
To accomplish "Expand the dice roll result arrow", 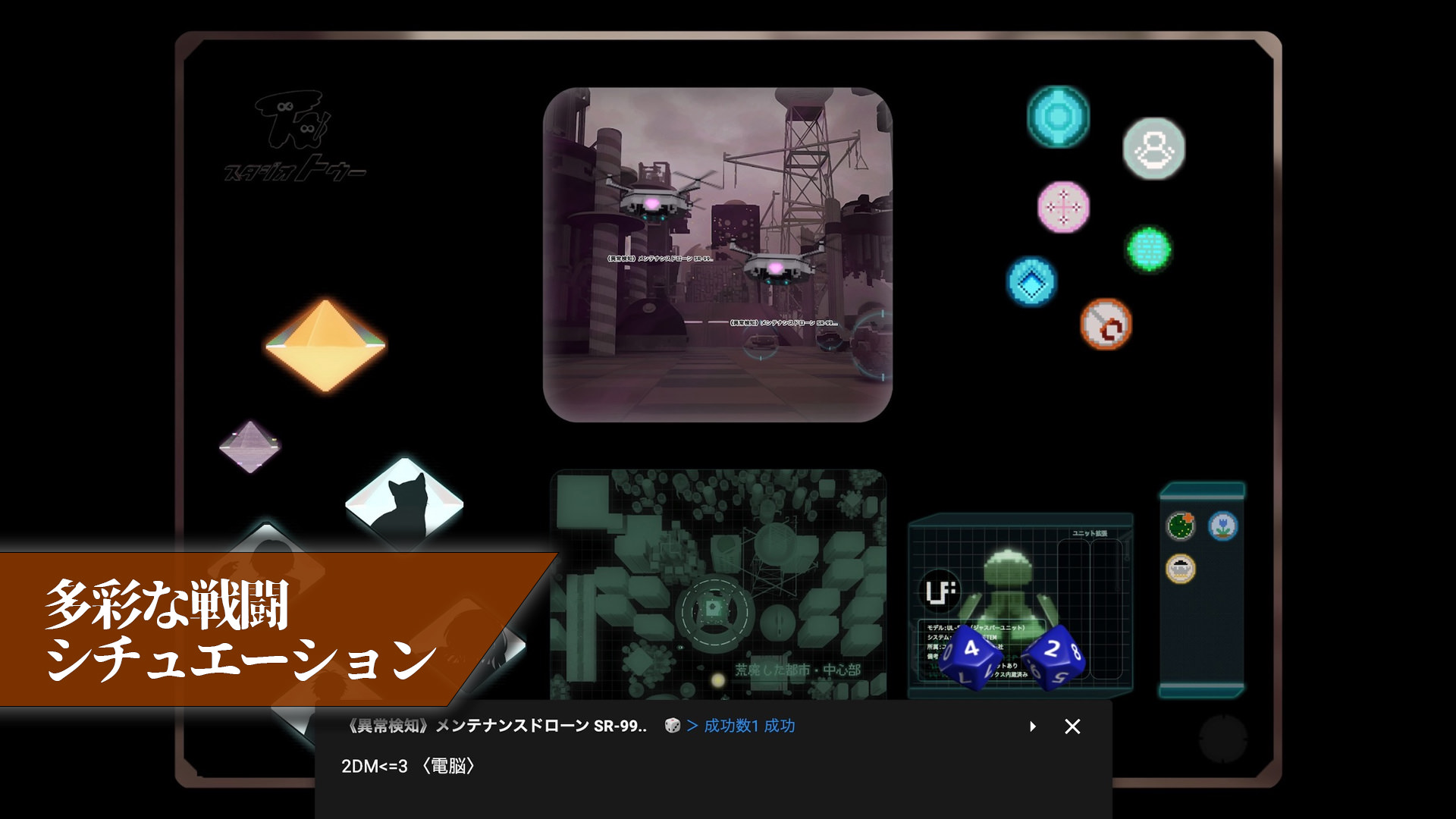I will click(1032, 726).
